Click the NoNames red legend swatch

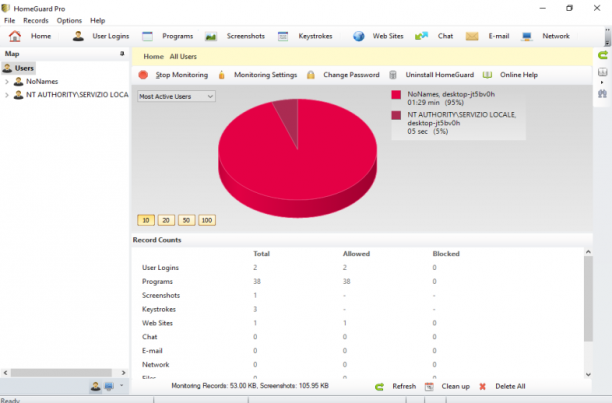[x=396, y=94]
